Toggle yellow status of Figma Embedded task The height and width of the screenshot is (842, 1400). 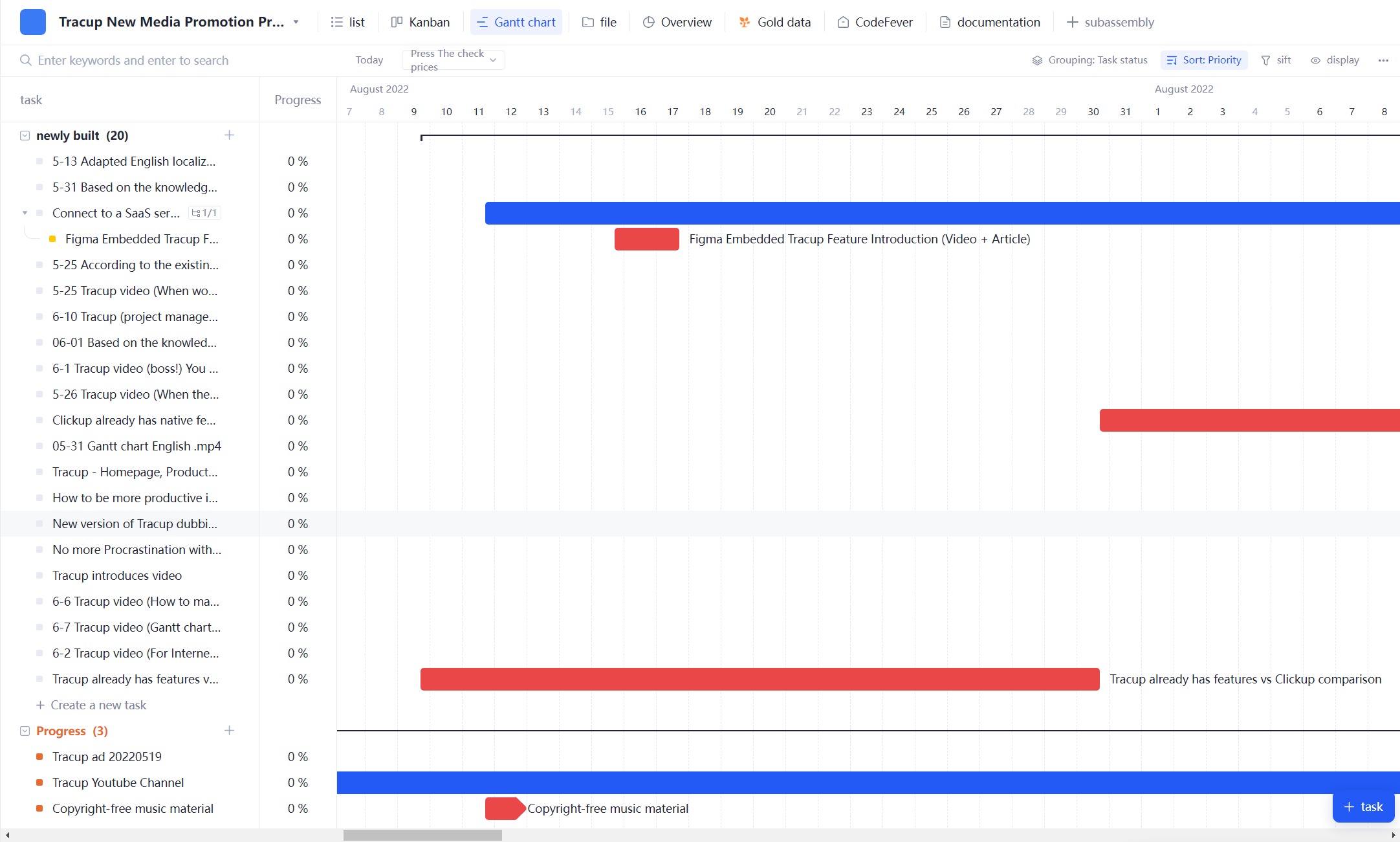coord(52,239)
